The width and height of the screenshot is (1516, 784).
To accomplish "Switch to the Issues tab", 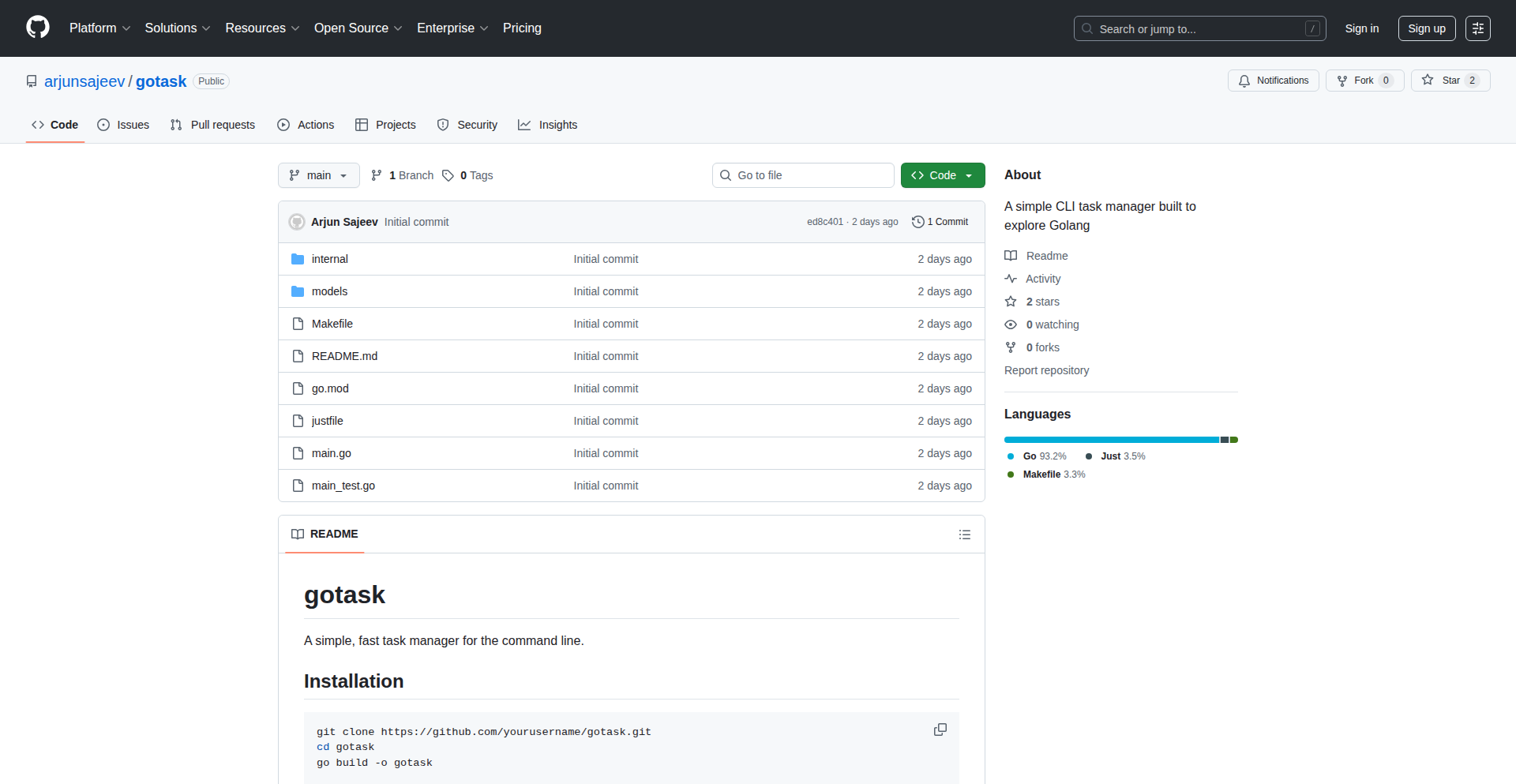I will click(123, 125).
